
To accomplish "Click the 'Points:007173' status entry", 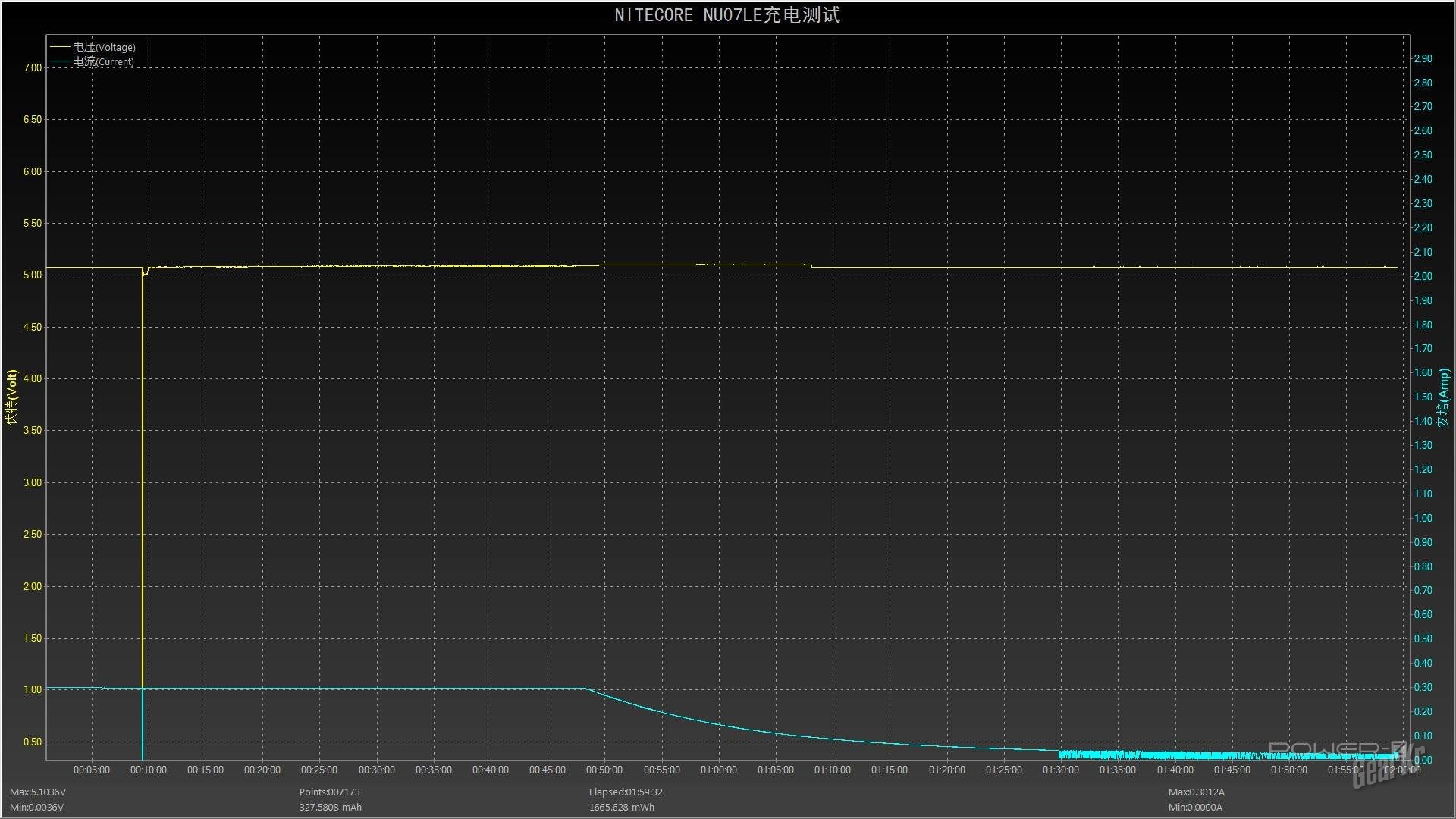I will click(329, 792).
